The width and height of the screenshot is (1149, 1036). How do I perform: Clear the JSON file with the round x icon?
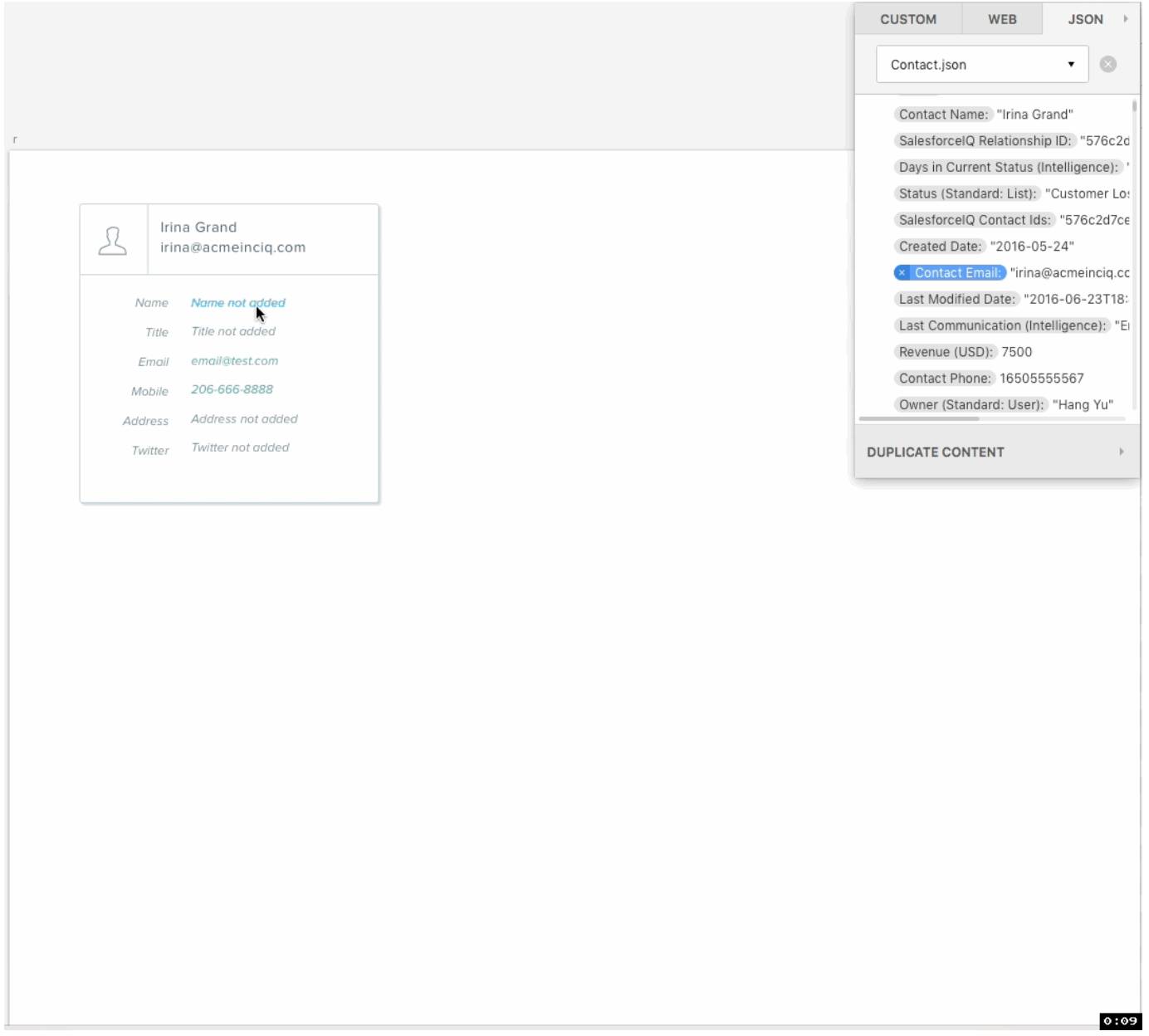1108,64
